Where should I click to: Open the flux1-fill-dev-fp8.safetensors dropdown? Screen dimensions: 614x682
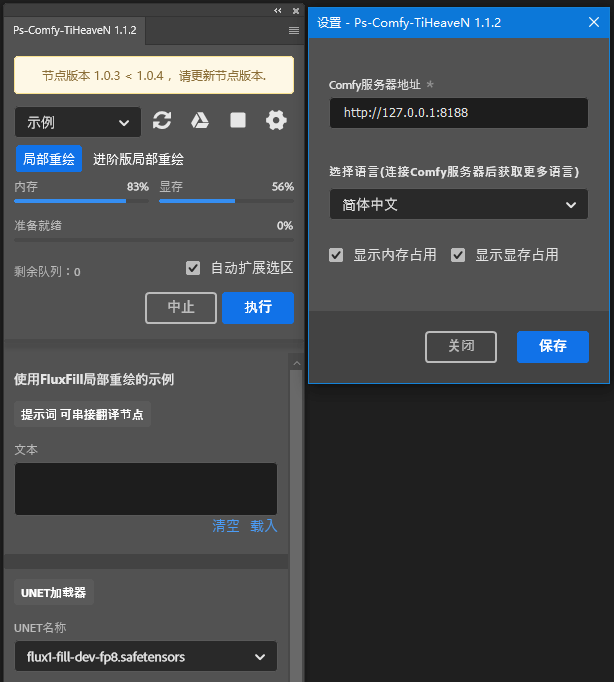click(146, 656)
